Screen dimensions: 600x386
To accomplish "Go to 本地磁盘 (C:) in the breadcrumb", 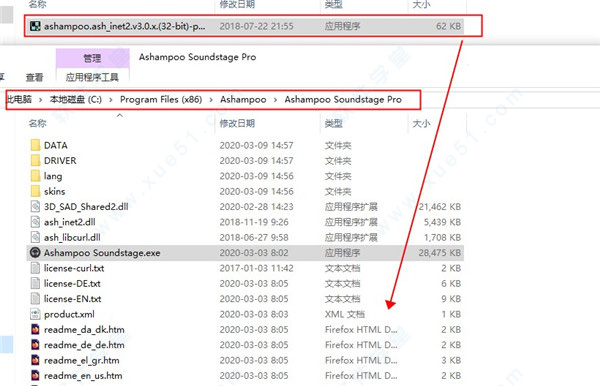I will coord(76,99).
